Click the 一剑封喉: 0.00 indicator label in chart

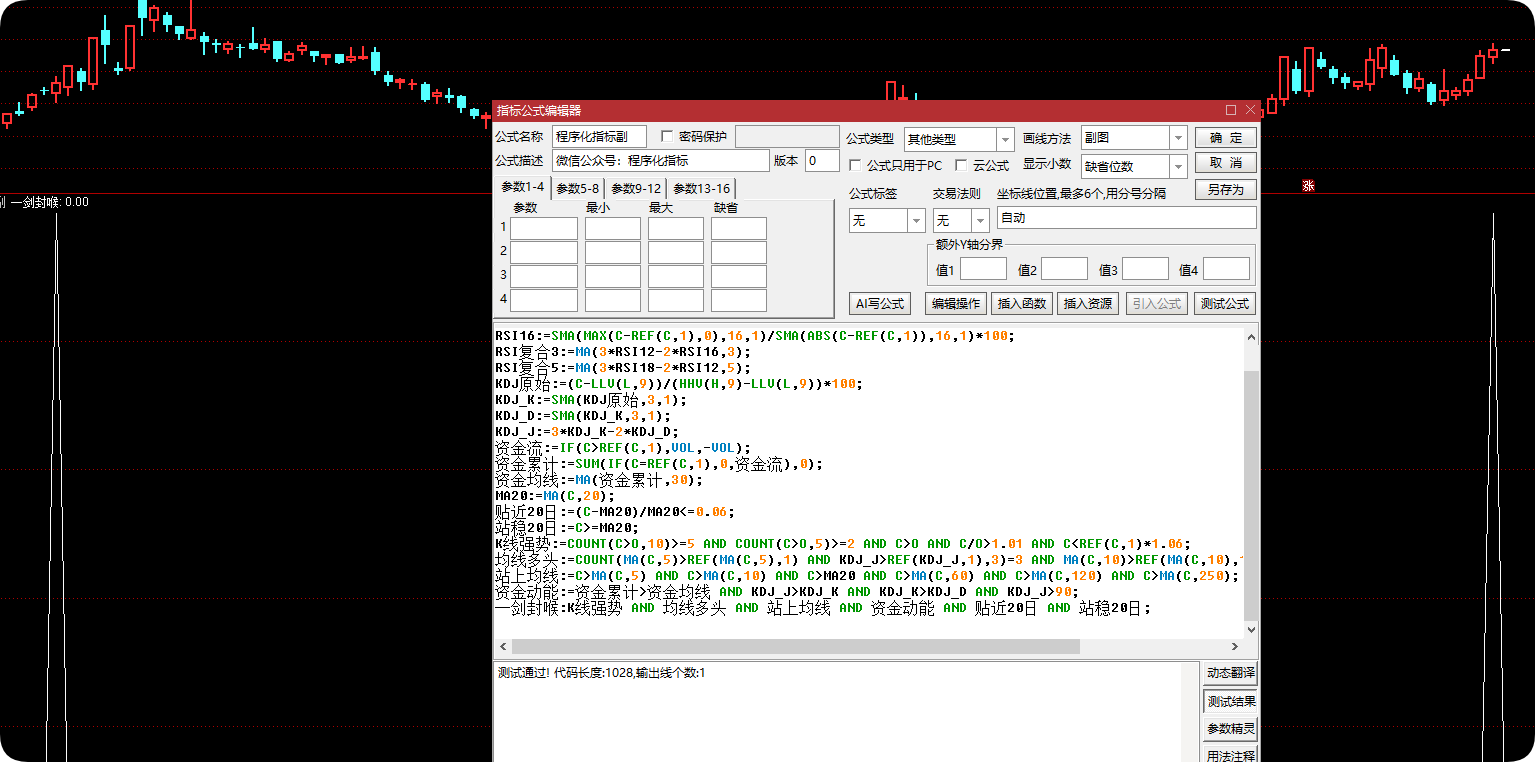coord(50,202)
